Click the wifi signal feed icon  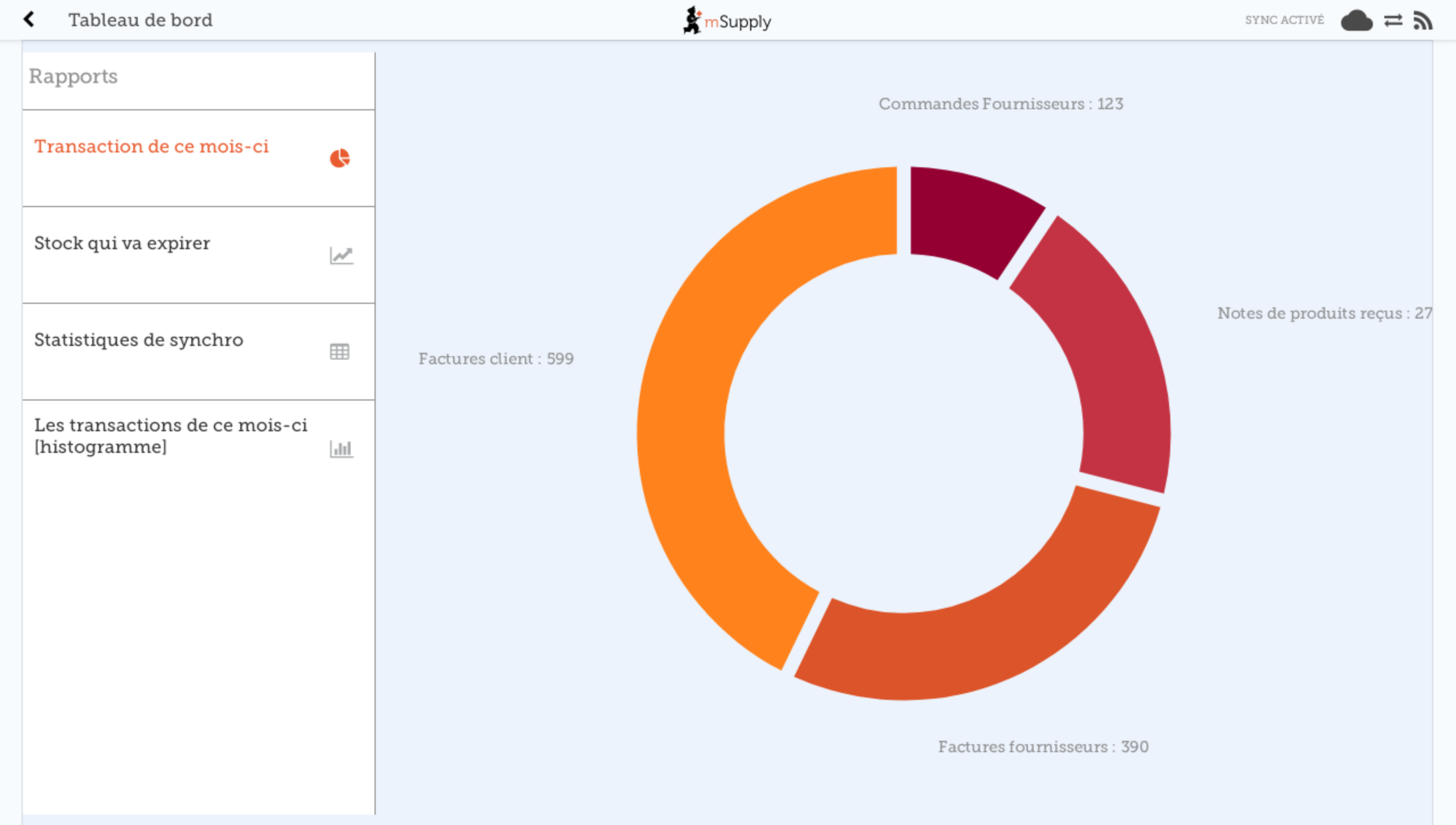1422,21
